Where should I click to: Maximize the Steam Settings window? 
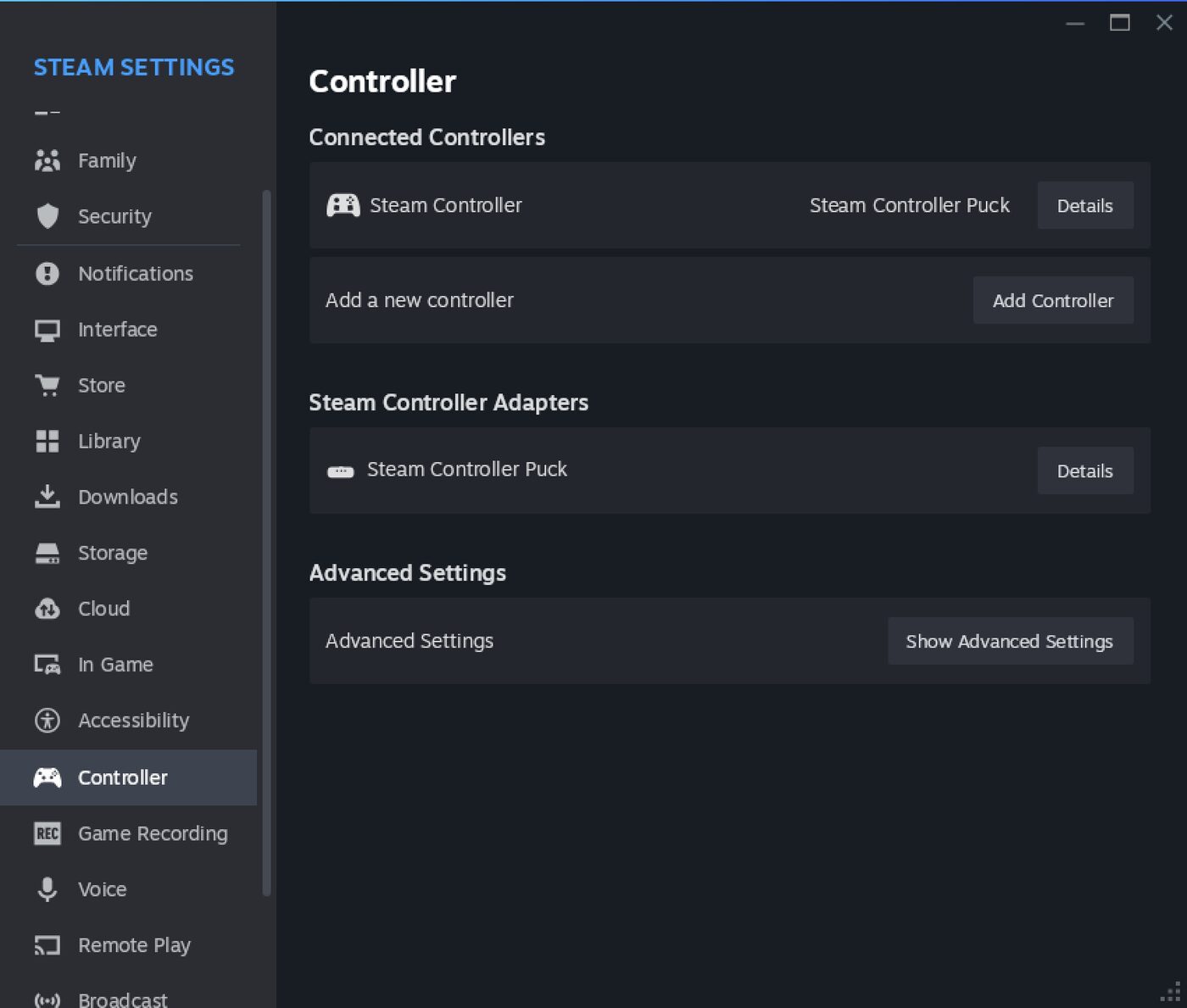coord(1120,23)
